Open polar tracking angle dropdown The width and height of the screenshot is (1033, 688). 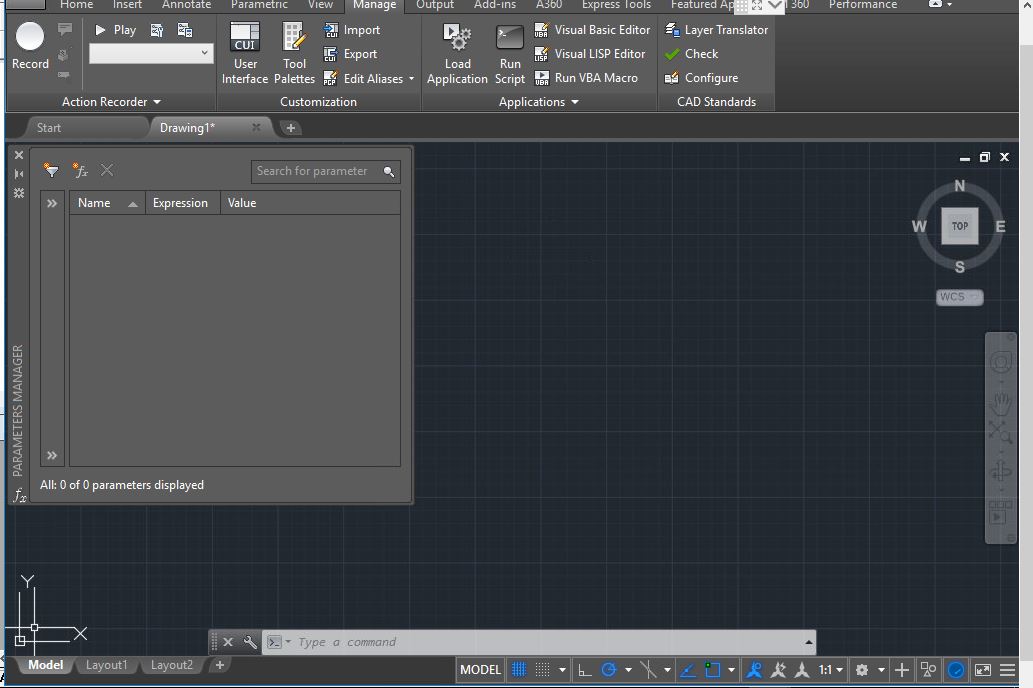tap(628, 670)
